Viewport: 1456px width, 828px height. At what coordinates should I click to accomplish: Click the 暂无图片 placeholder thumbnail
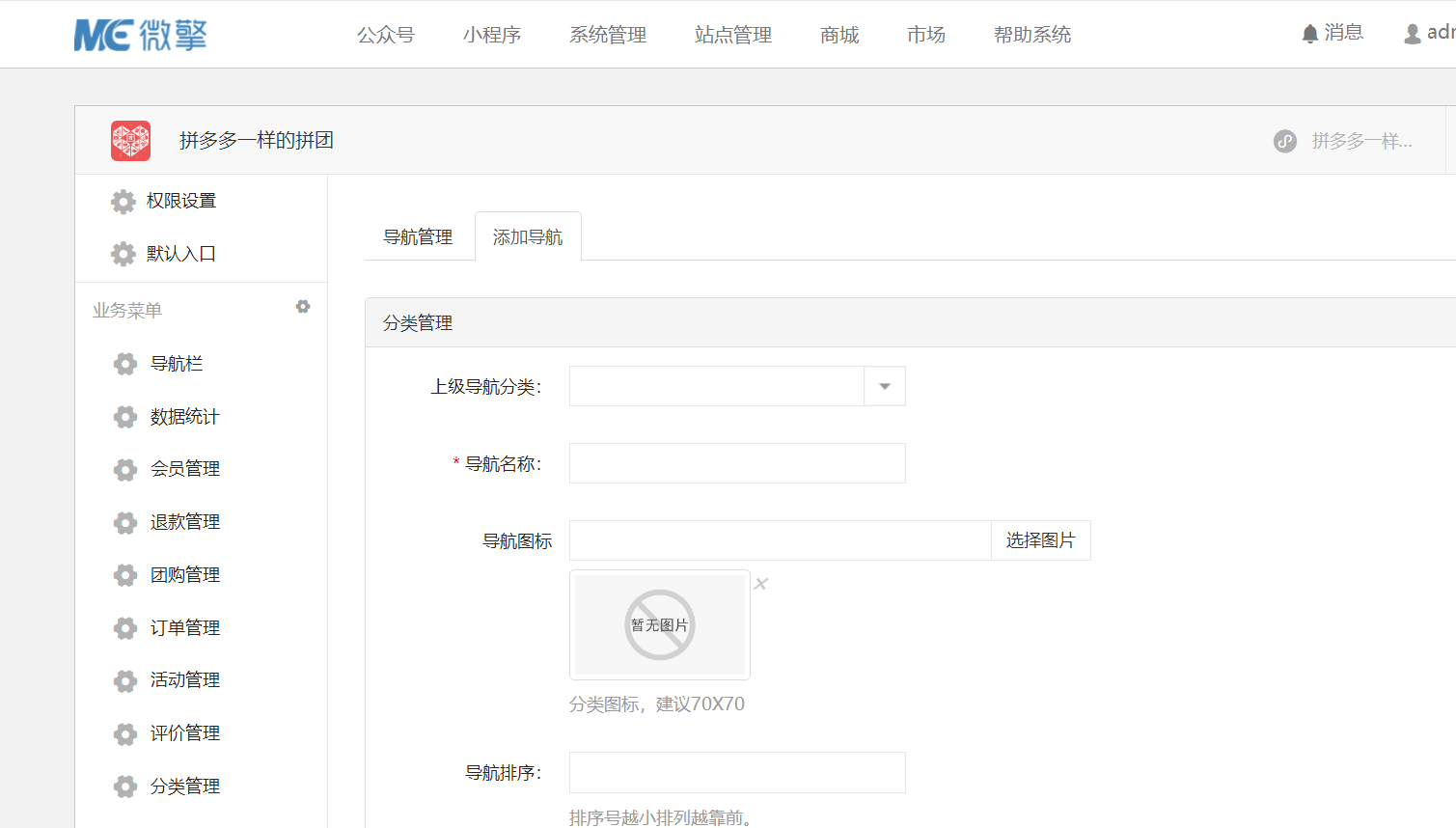click(x=660, y=624)
